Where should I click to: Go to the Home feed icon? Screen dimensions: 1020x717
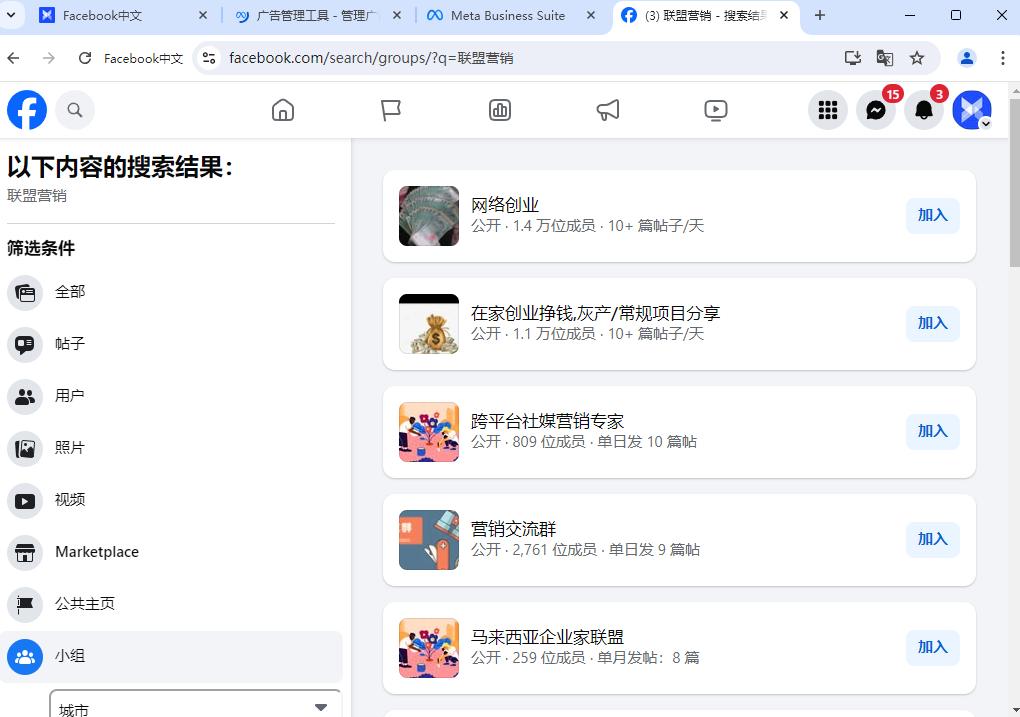(x=282, y=110)
